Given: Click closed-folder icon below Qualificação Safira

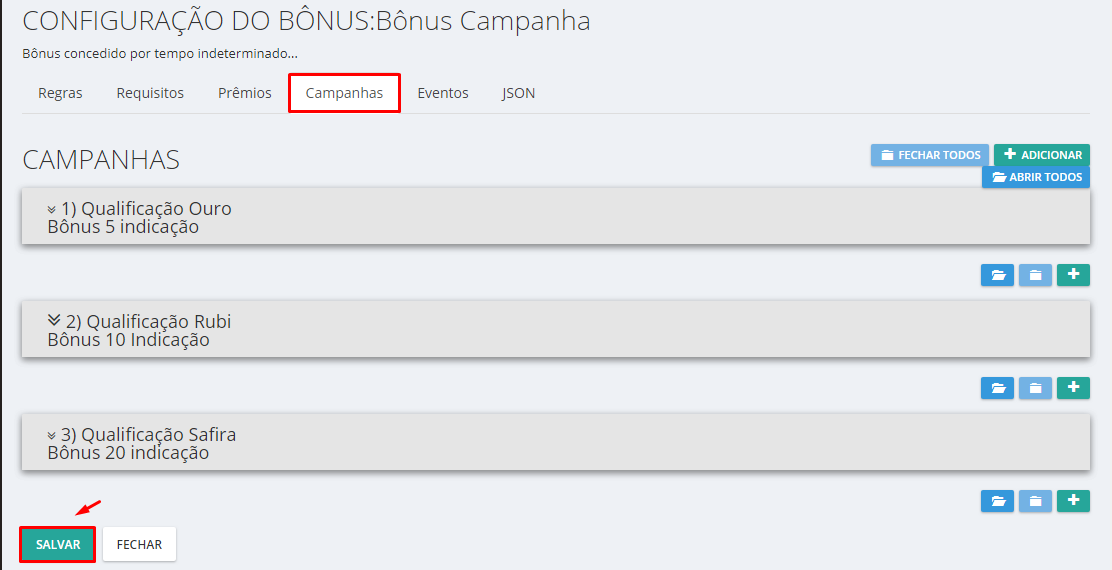Looking at the screenshot, I should [x=1035, y=501].
